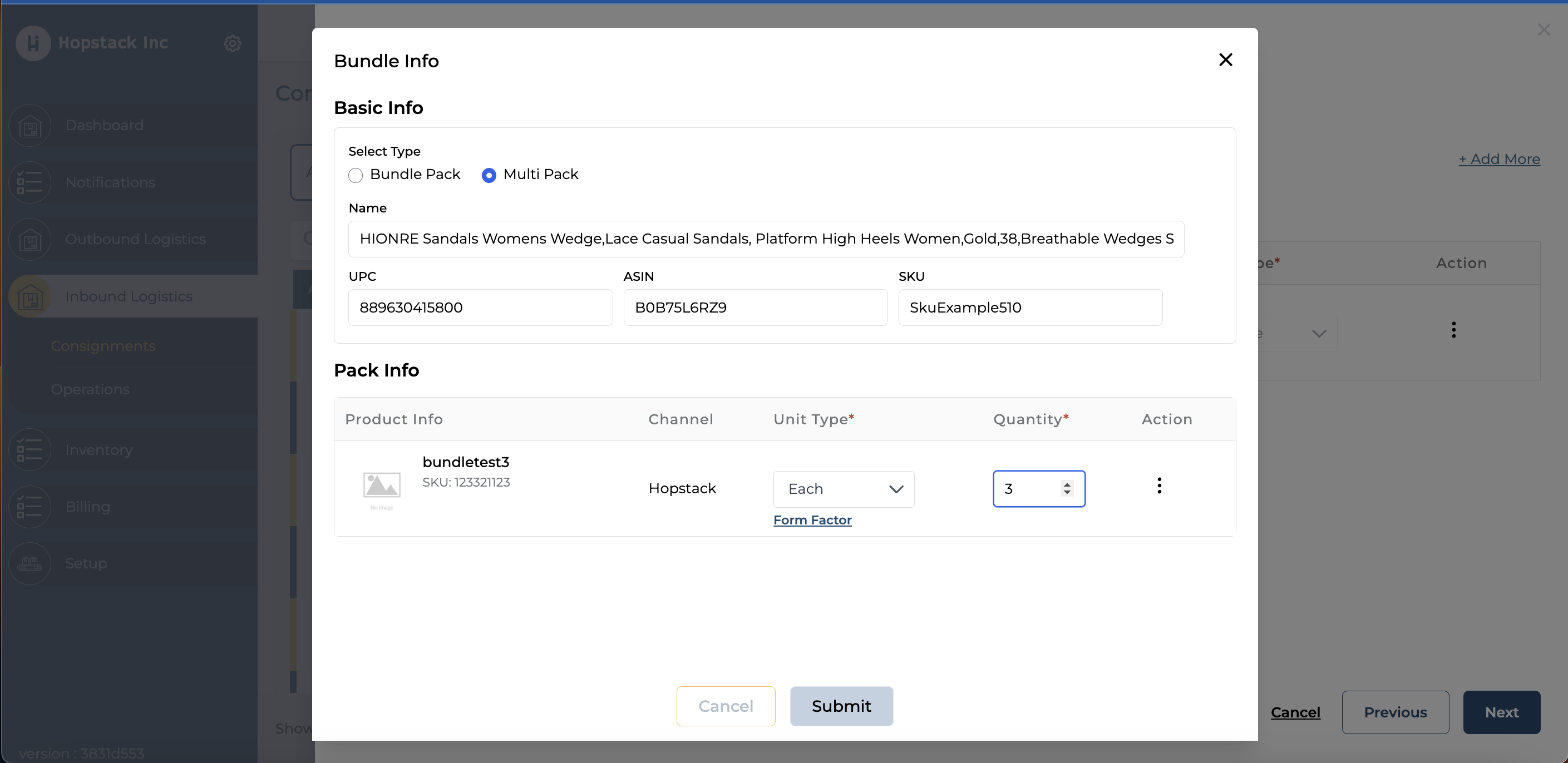Image resolution: width=1568 pixels, height=763 pixels.
Task: Click the Hopstack Inc logo icon
Action: 33,43
